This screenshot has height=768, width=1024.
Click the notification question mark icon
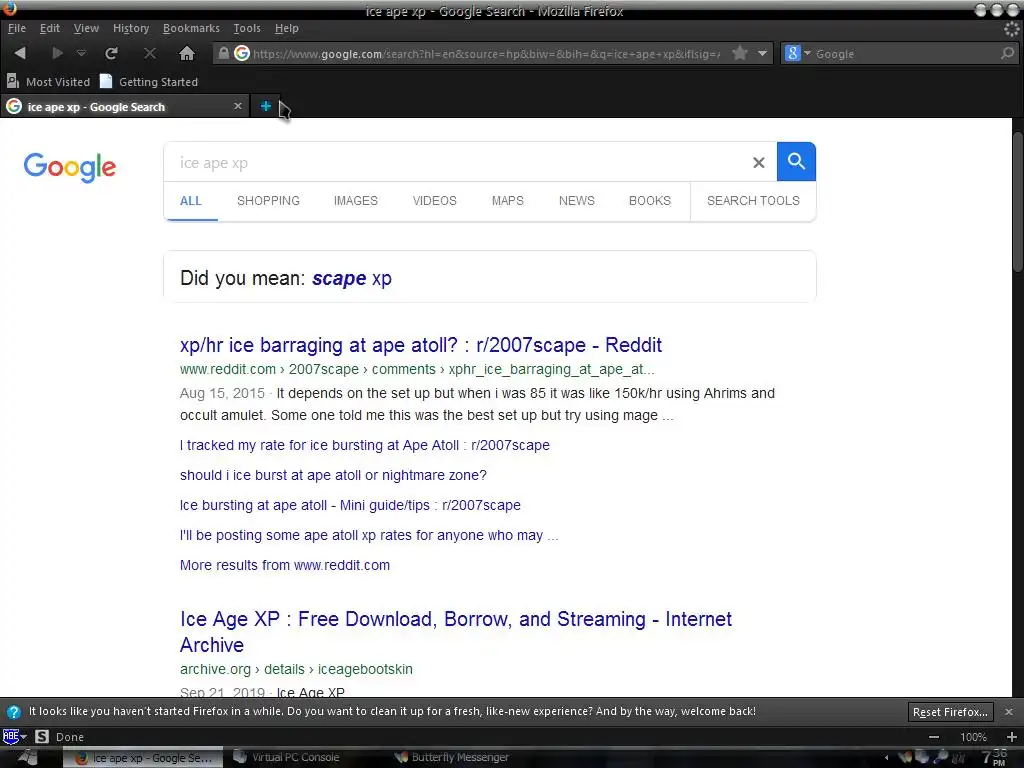coord(14,712)
